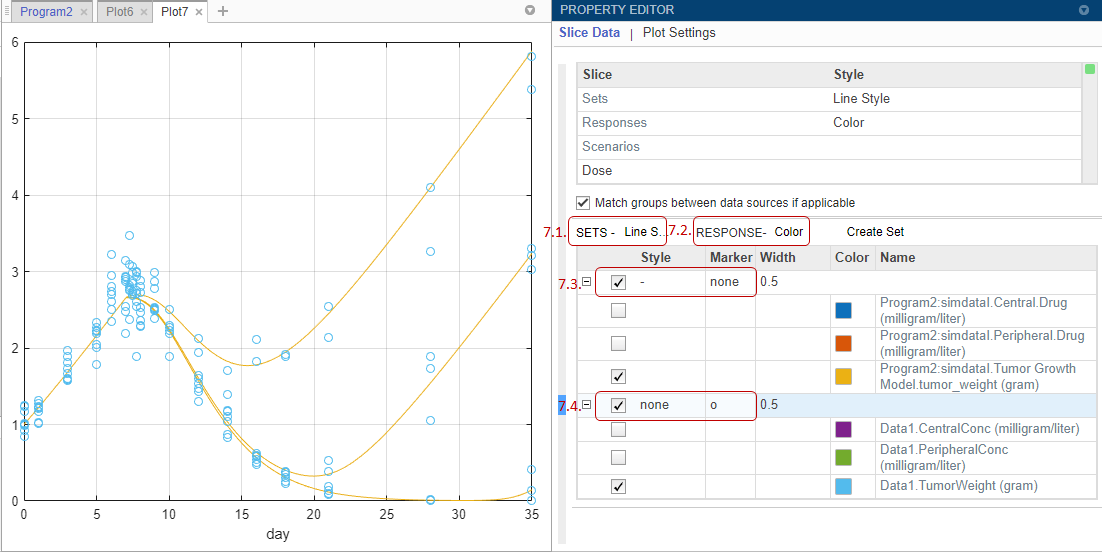Click the SETS - Line Style header

[618, 232]
